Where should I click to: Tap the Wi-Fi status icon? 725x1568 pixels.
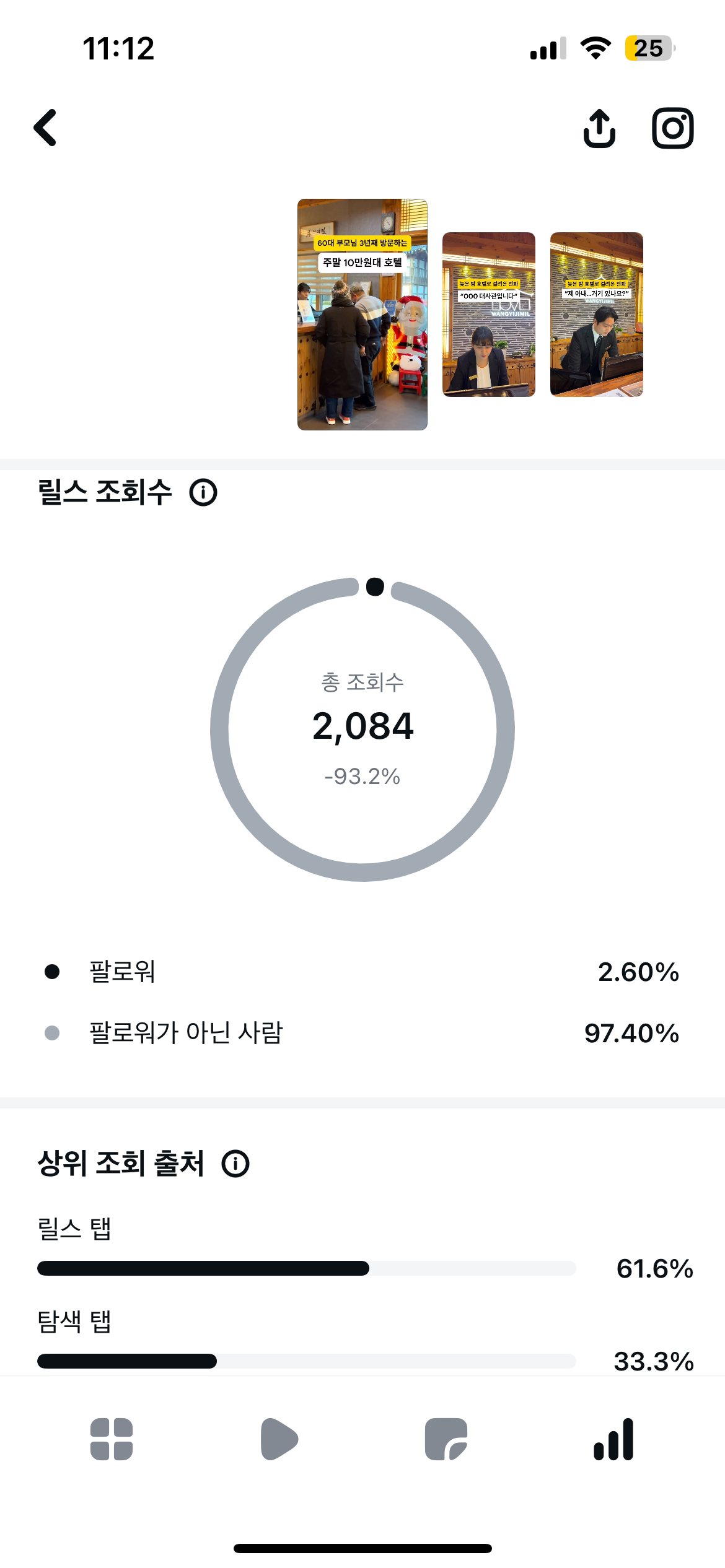coord(595,48)
